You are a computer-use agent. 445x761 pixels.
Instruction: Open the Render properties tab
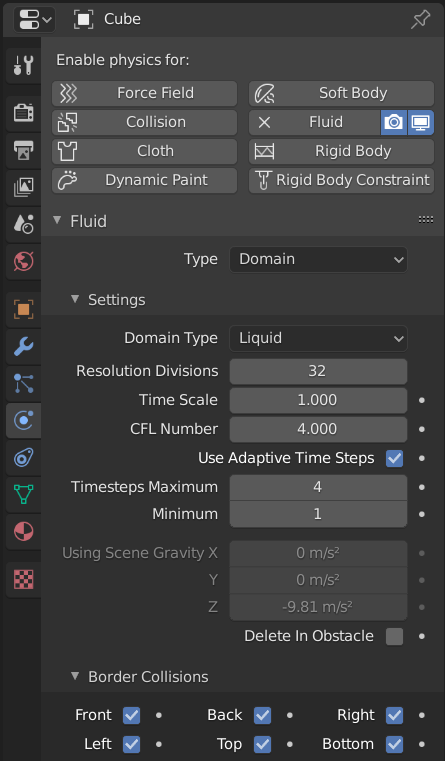[23, 113]
